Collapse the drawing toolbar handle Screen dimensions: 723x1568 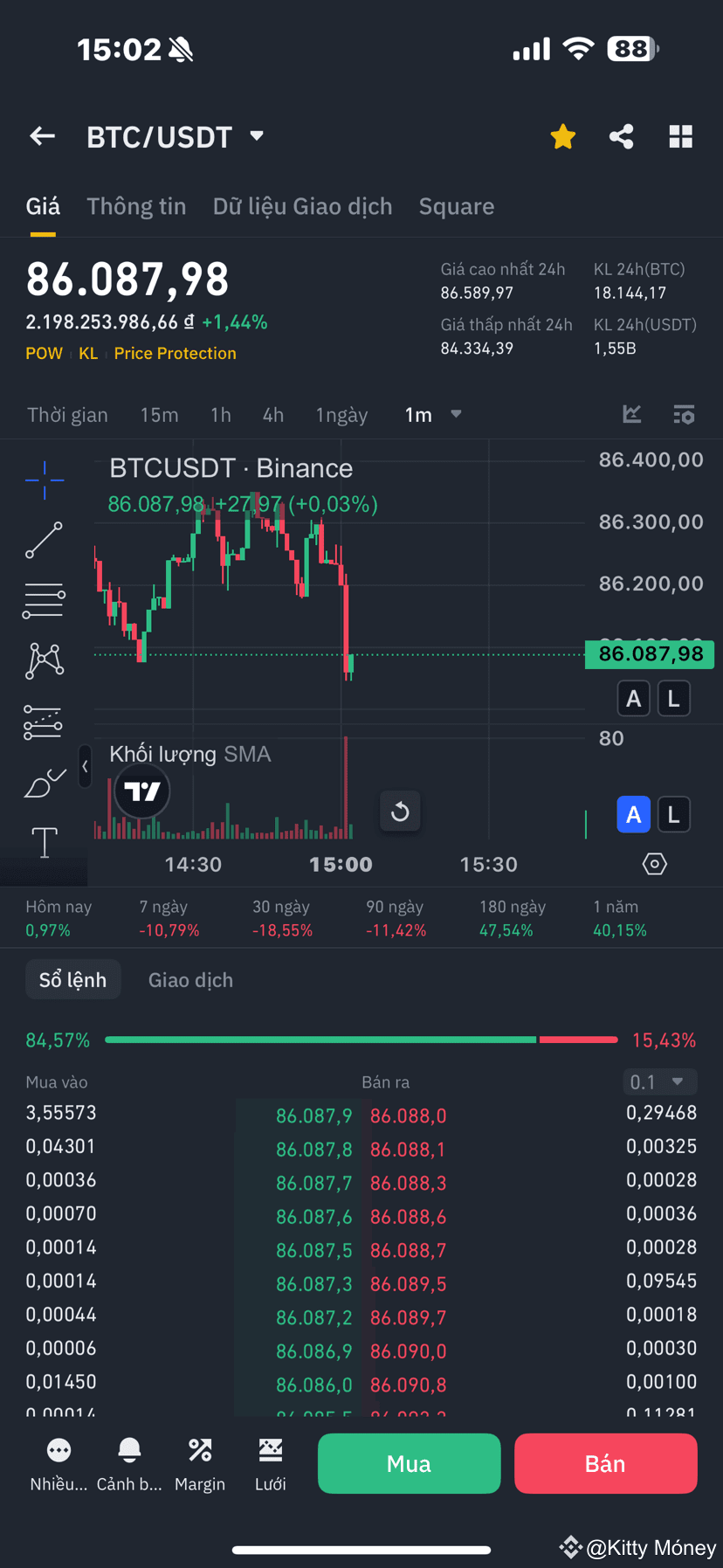pyautogui.click(x=85, y=766)
